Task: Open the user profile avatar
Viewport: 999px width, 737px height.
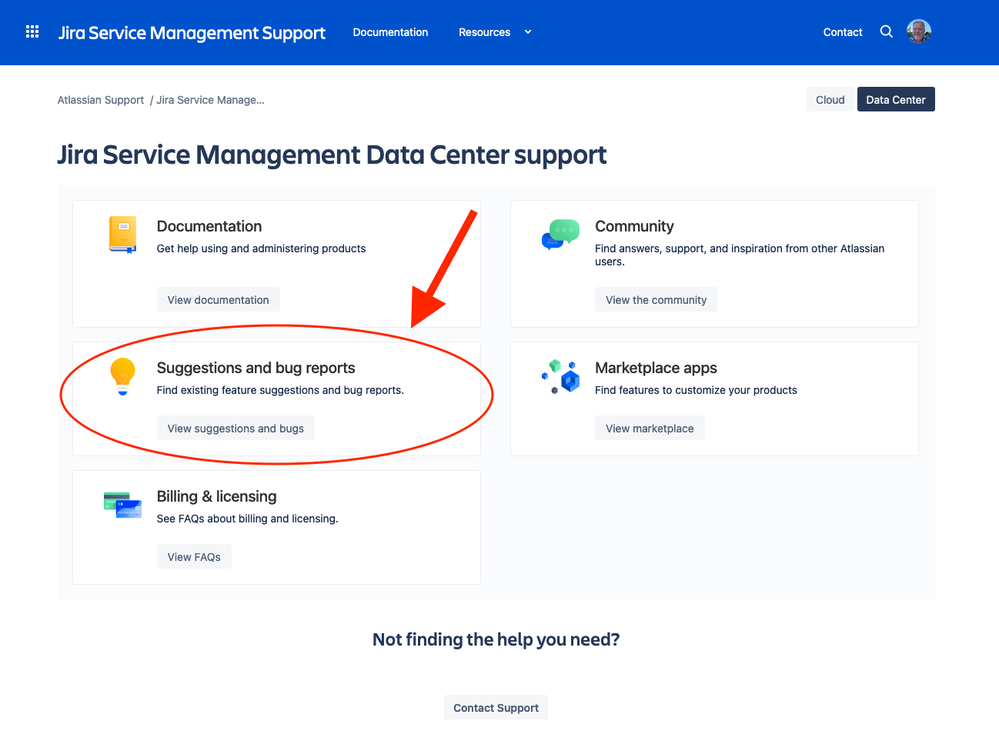Action: [919, 32]
